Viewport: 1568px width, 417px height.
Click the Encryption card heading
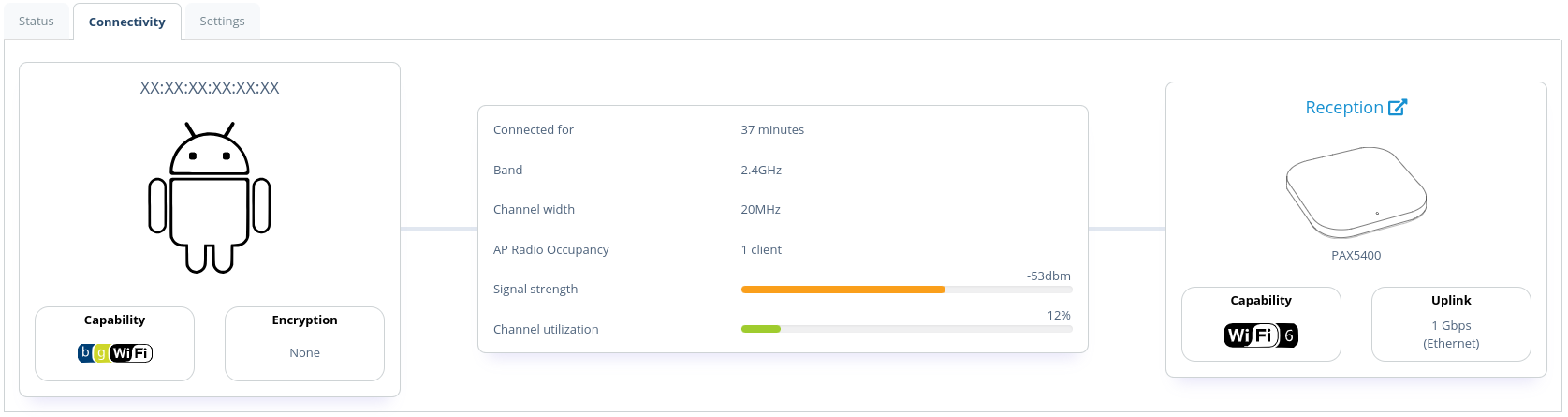304,320
